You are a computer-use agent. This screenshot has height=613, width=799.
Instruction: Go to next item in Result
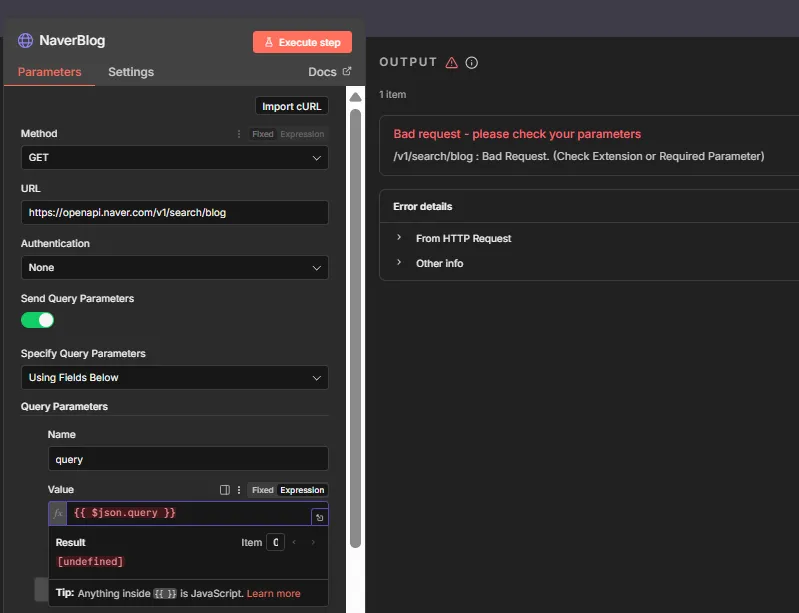pos(313,542)
